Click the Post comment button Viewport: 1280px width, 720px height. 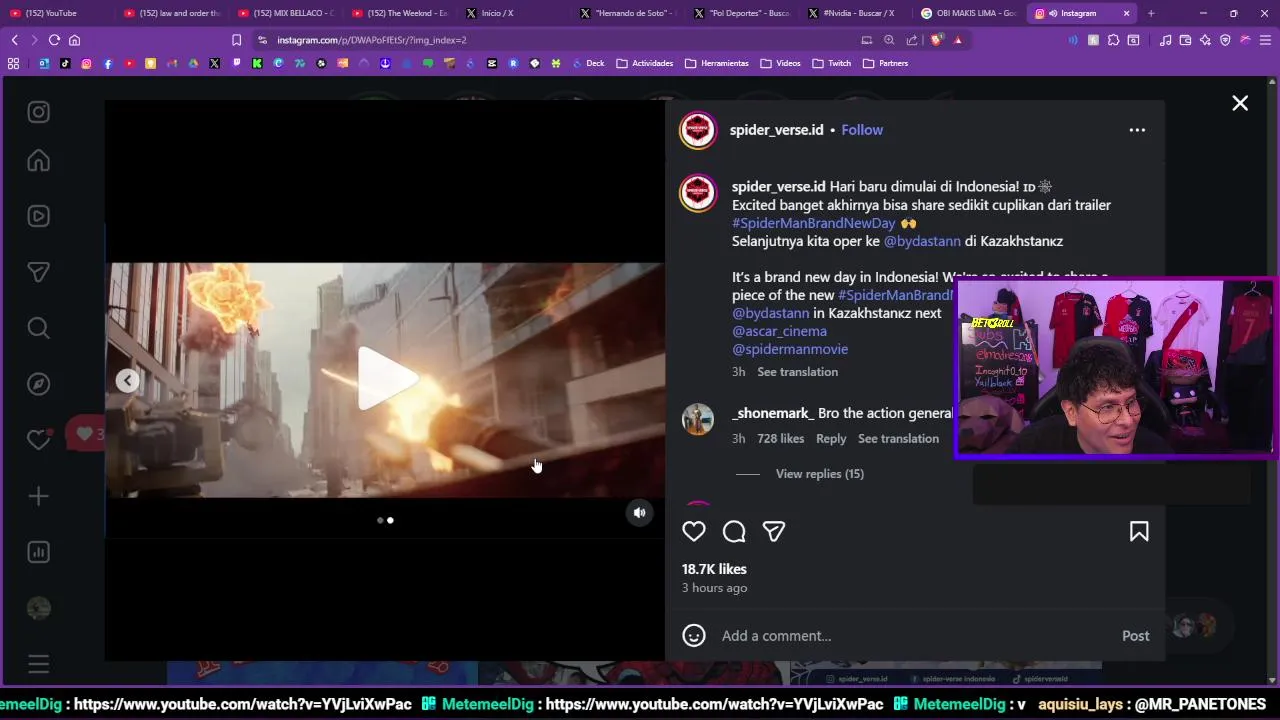tap(1135, 636)
